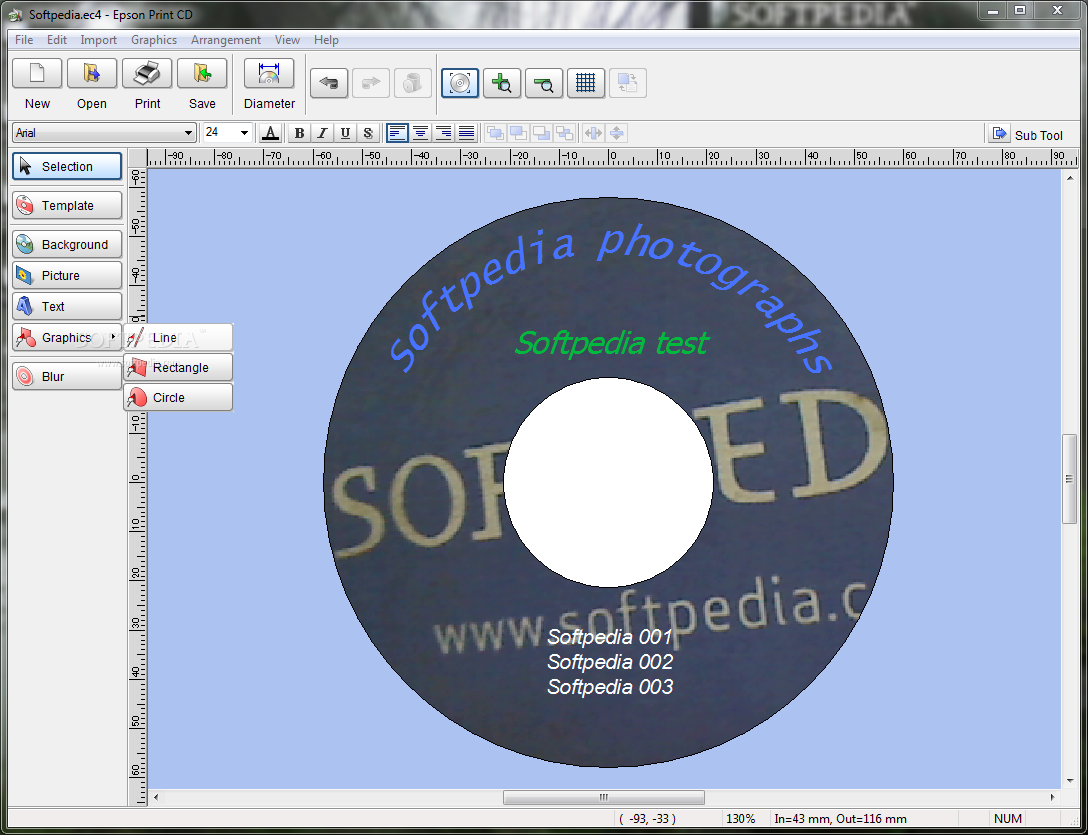Select the green 'Softpedia test' text
Screen dimensions: 1088x835
point(611,343)
